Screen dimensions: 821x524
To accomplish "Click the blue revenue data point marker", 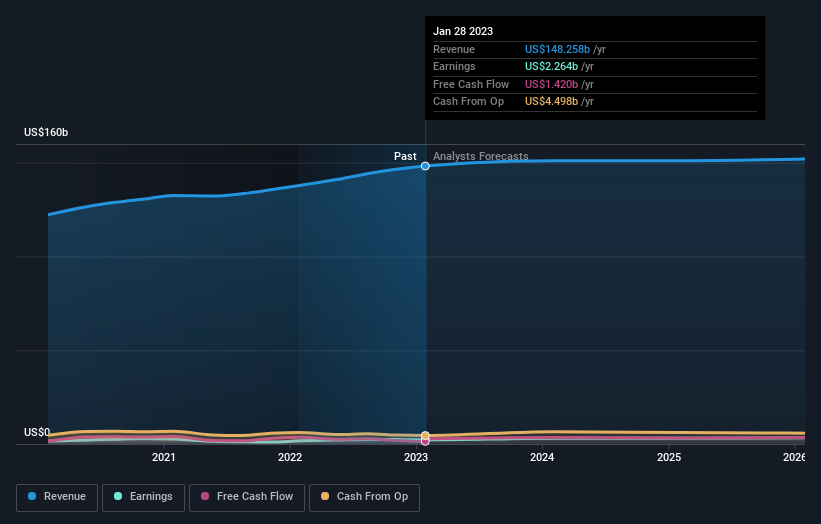I will (x=425, y=166).
